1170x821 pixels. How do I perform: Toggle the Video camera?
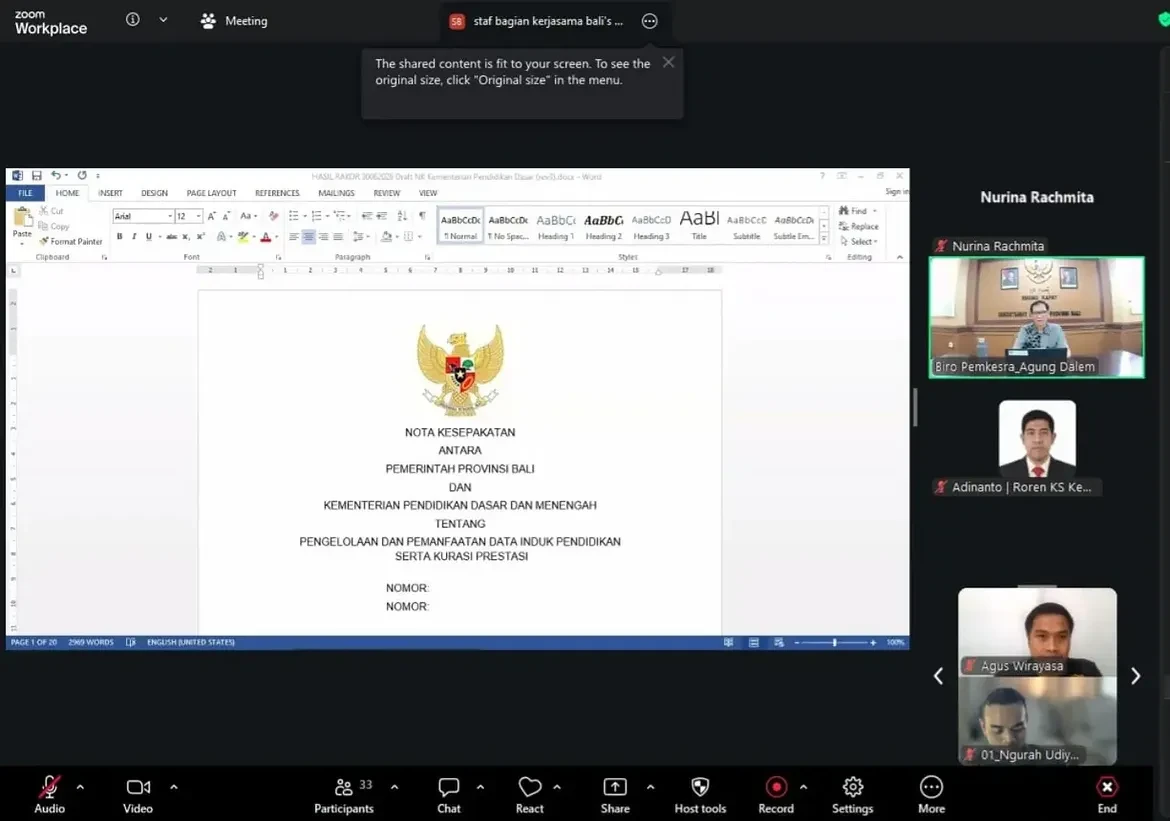pyautogui.click(x=138, y=796)
